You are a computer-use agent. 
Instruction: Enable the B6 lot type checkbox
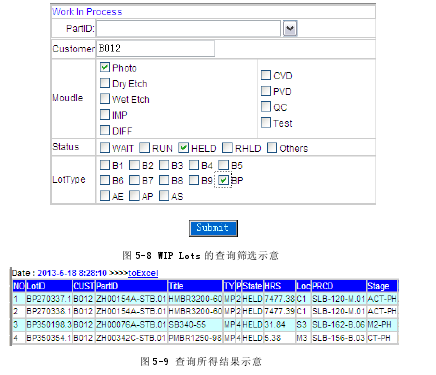pos(105,180)
